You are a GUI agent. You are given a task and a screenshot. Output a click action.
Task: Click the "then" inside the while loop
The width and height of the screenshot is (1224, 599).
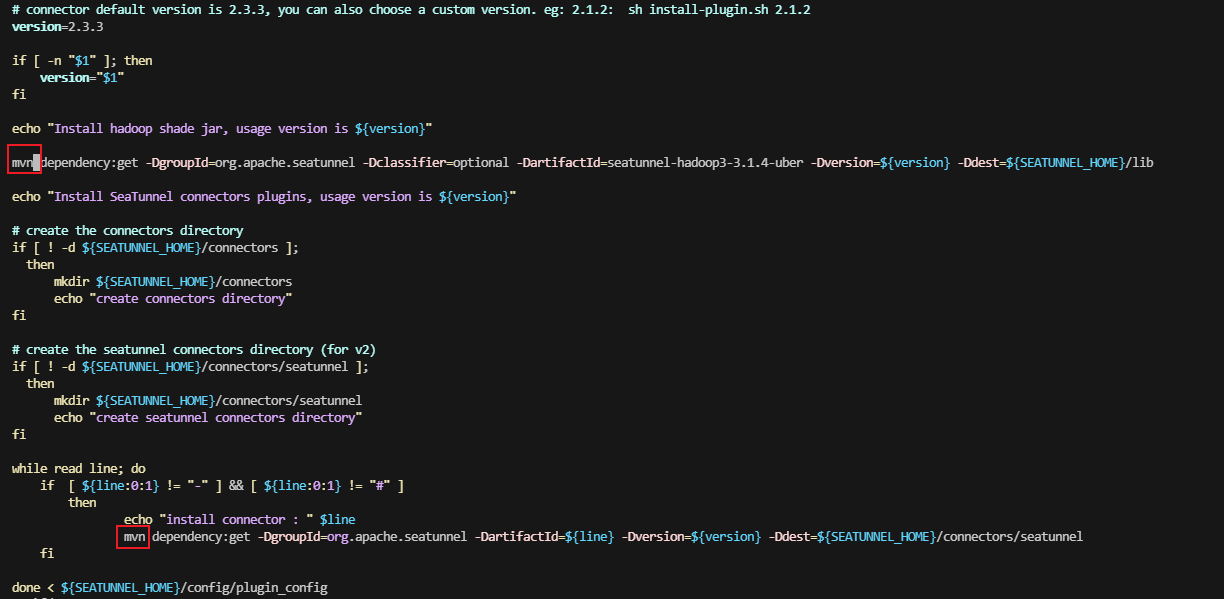(x=82, y=502)
